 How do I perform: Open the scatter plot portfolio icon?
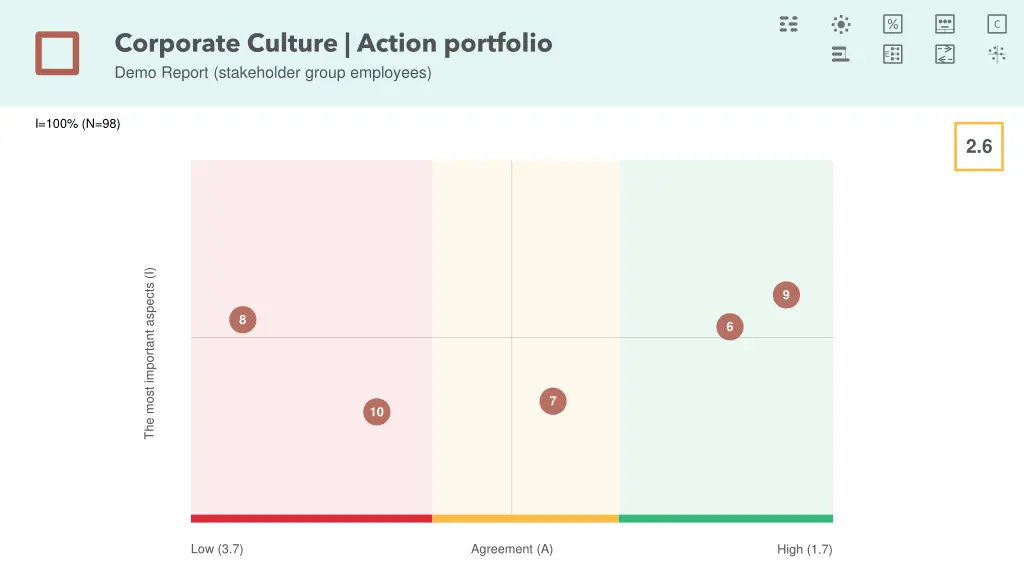point(997,54)
